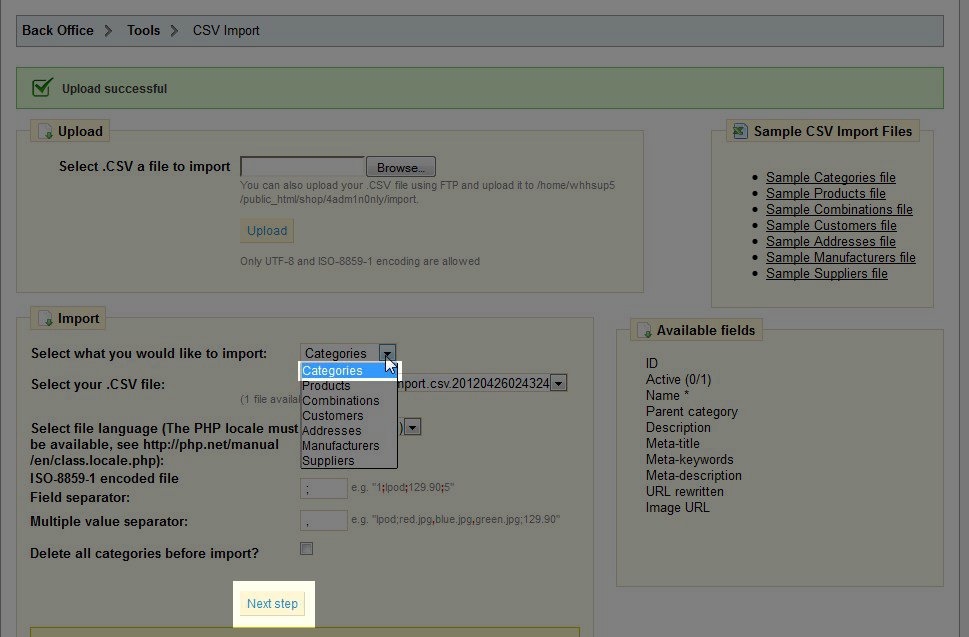Screen dimensions: 969x637
Task: Select Products from the import list
Action: click(x=326, y=386)
